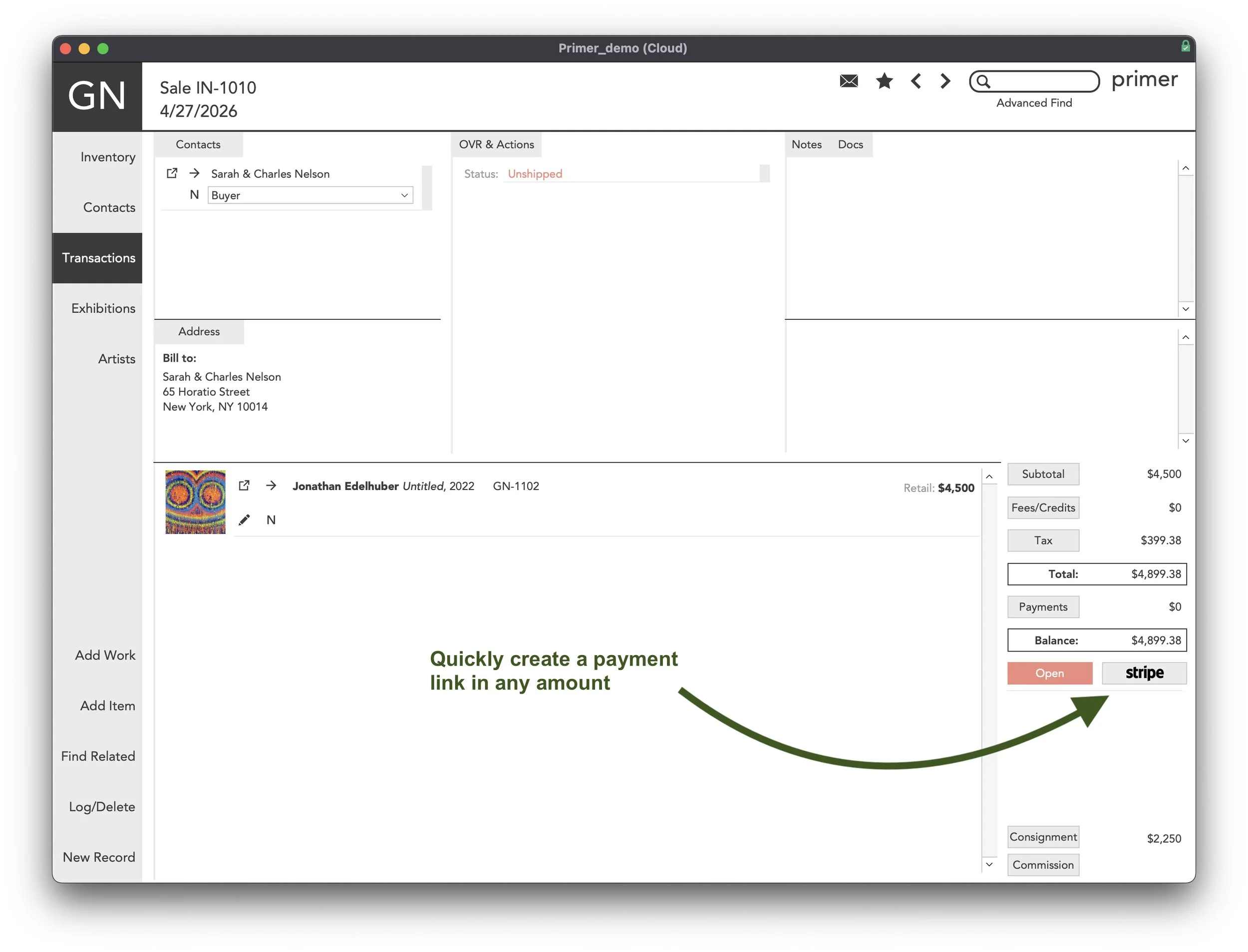Click the search input field
Image resolution: width=1248 pixels, height=952 pixels.
coord(1043,82)
